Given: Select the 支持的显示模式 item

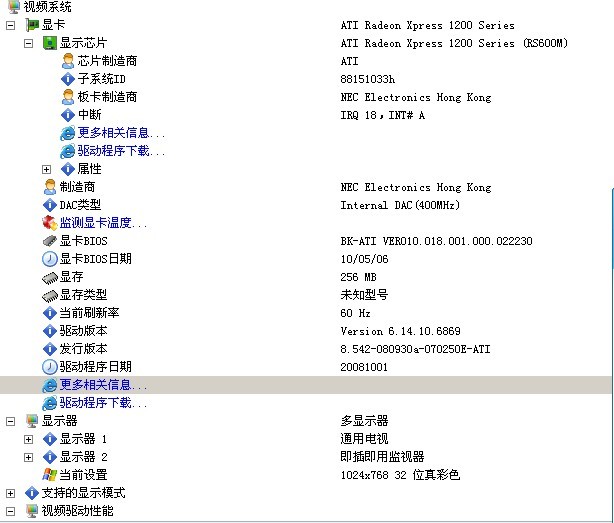Looking at the screenshot, I should coord(83,493).
